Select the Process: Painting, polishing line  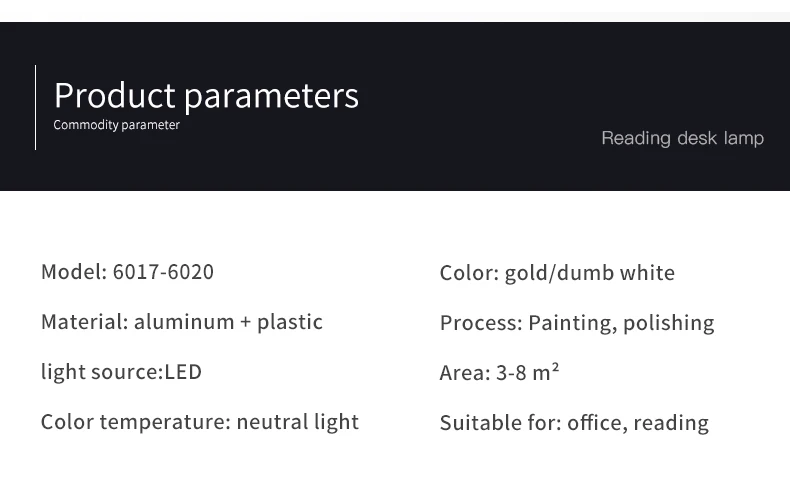click(x=577, y=323)
